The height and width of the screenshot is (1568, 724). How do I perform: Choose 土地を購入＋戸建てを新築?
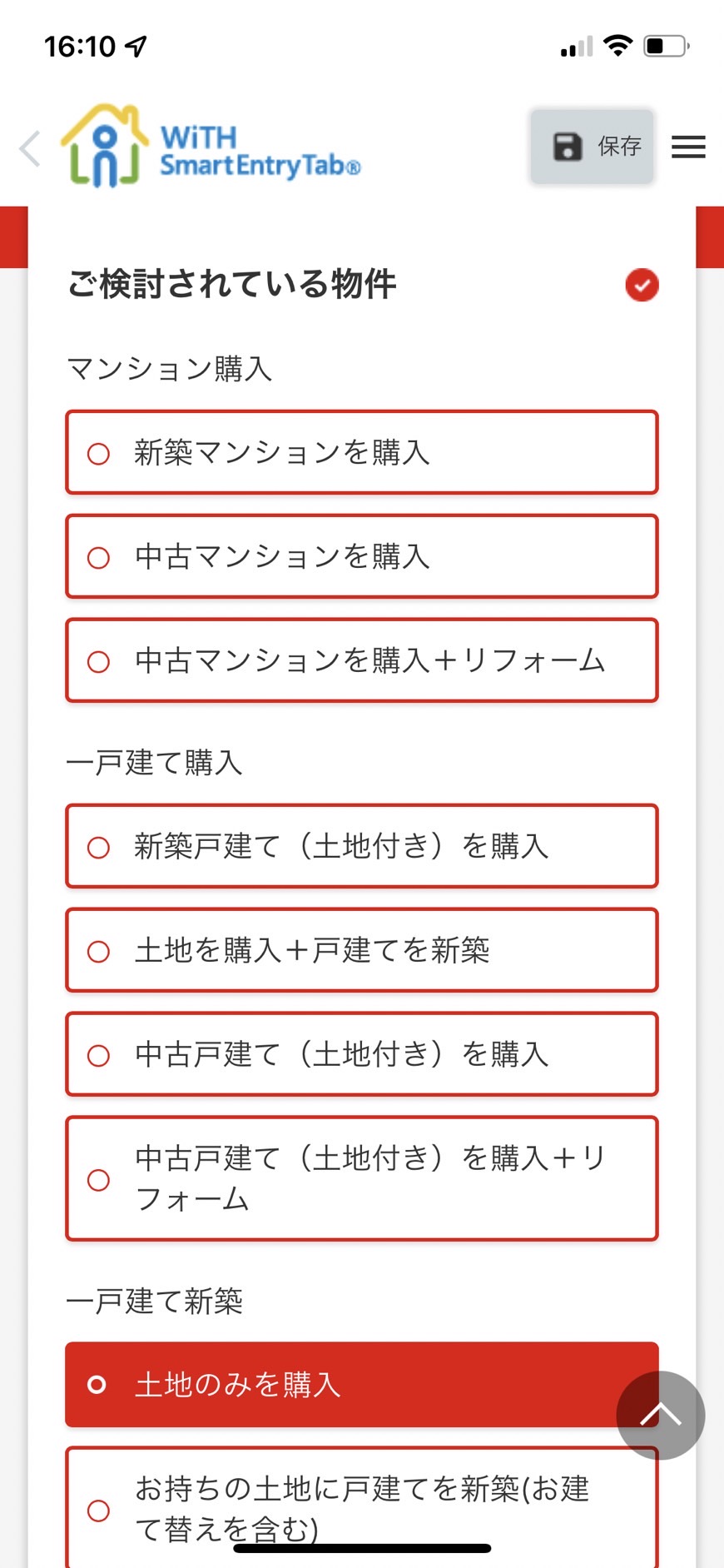coord(362,950)
